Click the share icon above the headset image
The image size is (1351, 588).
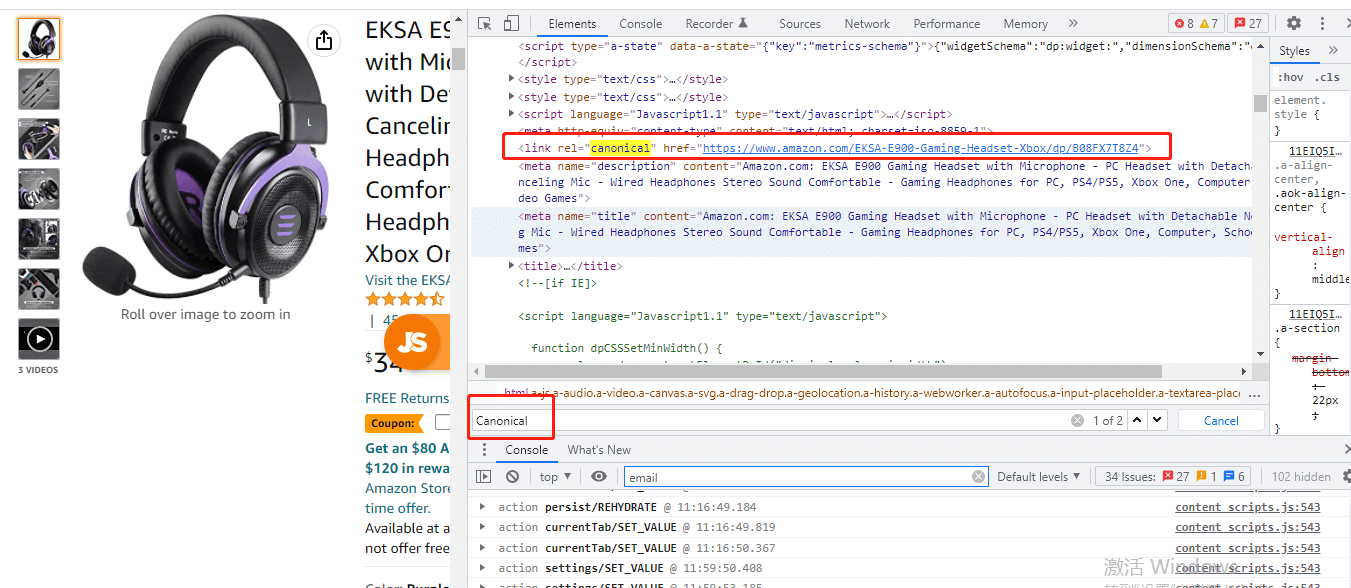(323, 40)
